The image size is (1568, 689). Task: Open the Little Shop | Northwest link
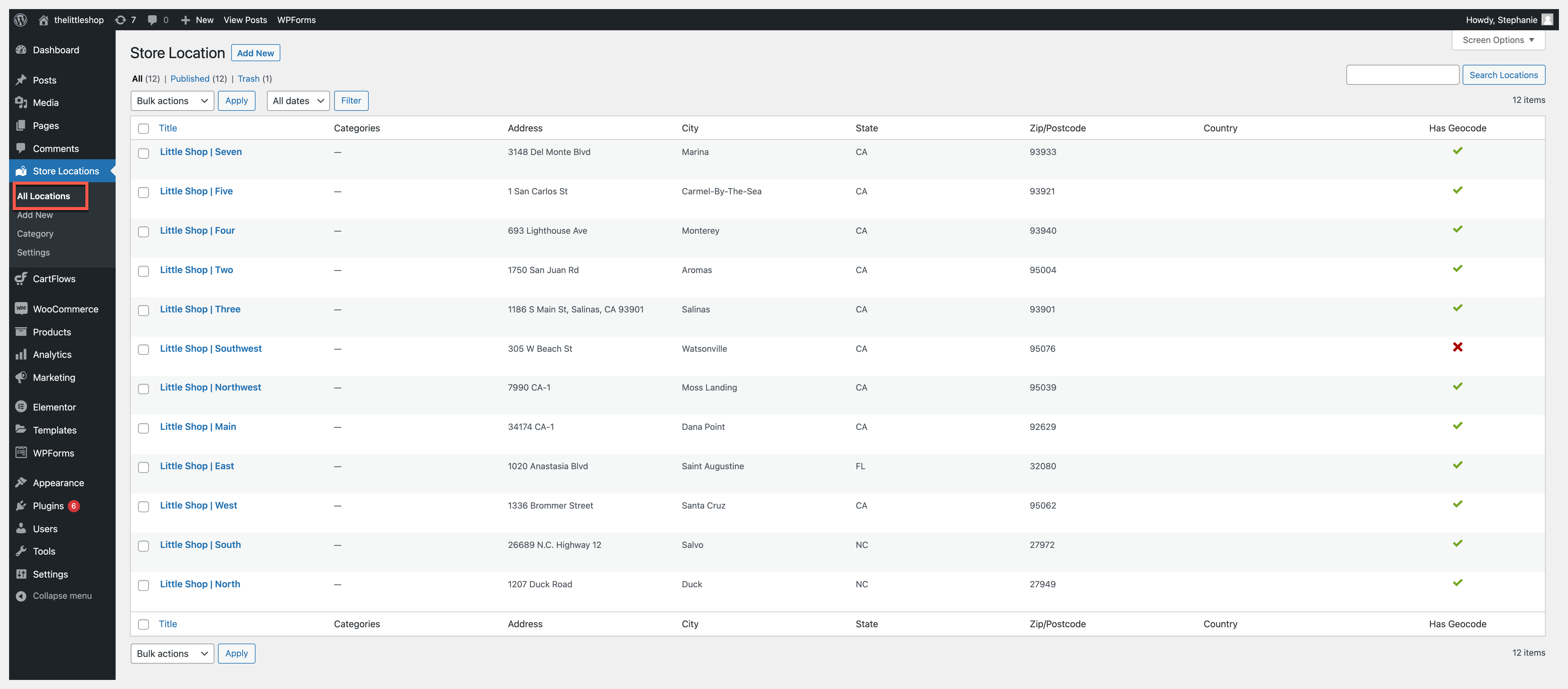(x=211, y=387)
